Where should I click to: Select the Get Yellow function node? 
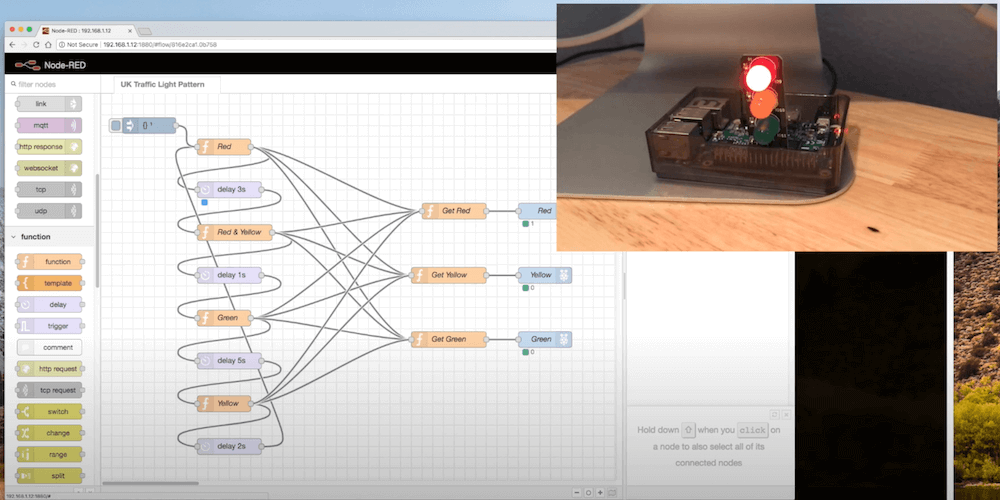[x=449, y=275]
